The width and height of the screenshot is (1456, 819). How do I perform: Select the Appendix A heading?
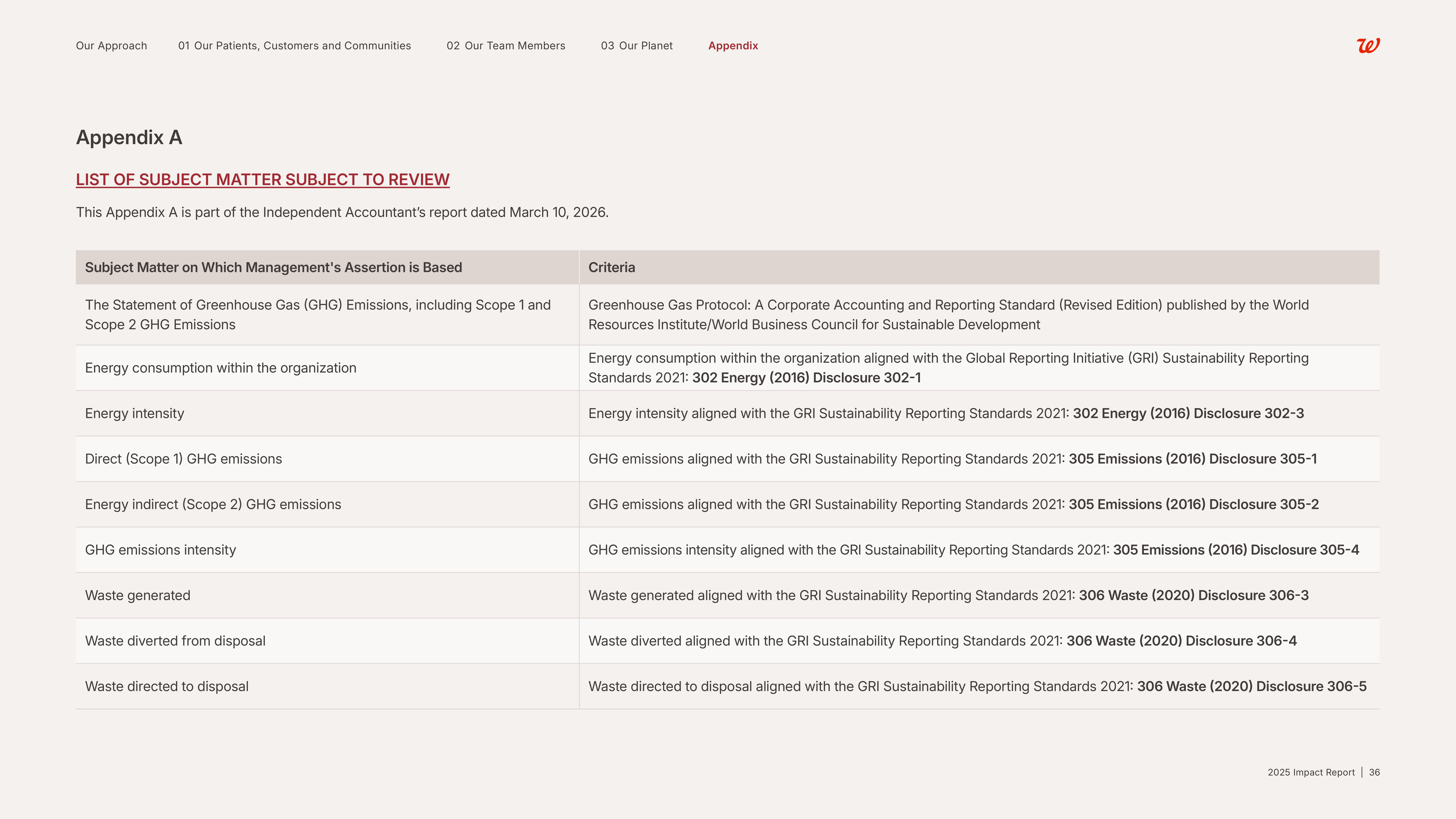pyautogui.click(x=129, y=137)
